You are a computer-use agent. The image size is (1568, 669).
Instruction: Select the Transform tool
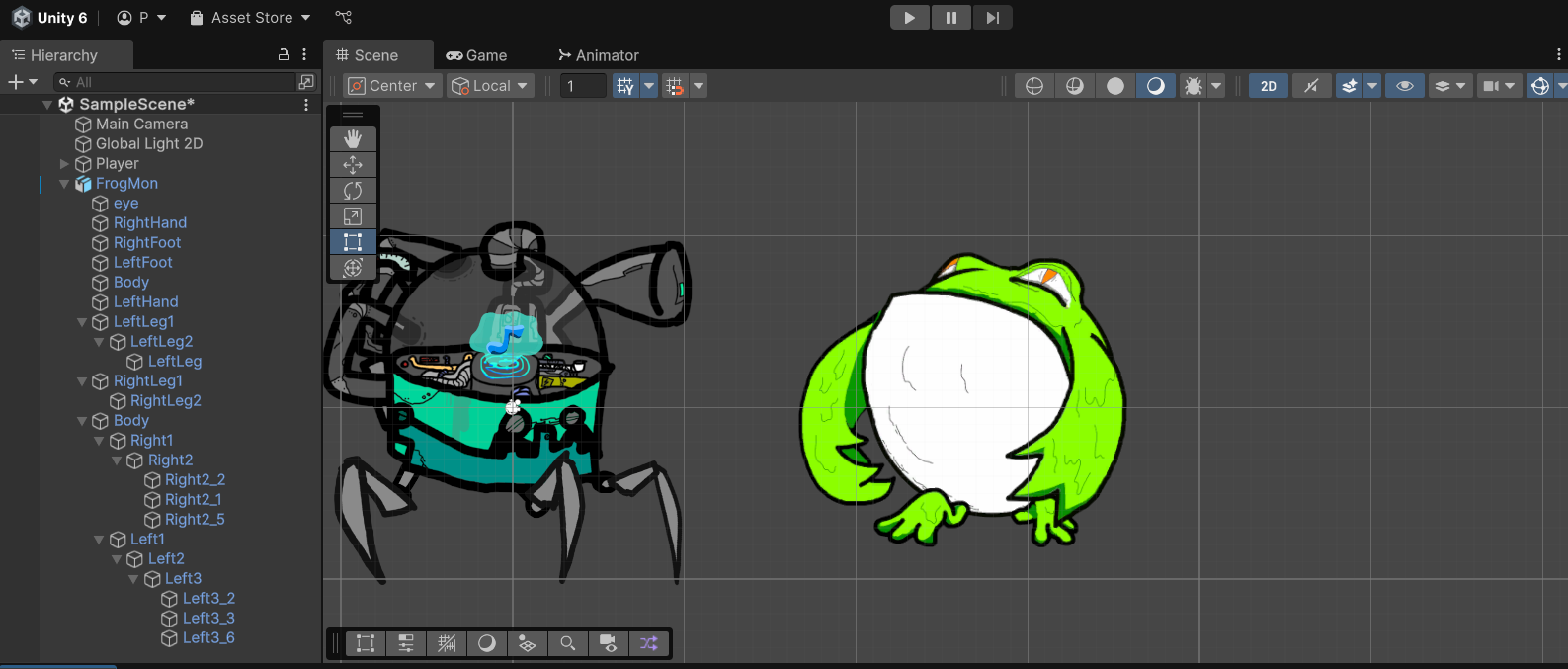(353, 268)
